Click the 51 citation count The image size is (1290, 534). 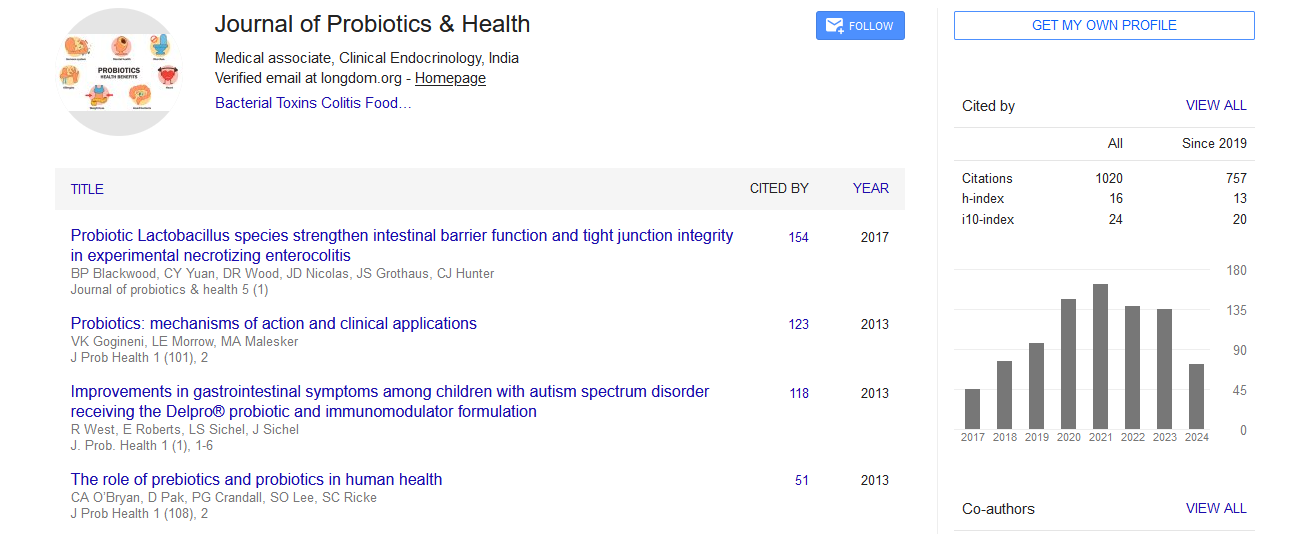pos(802,480)
